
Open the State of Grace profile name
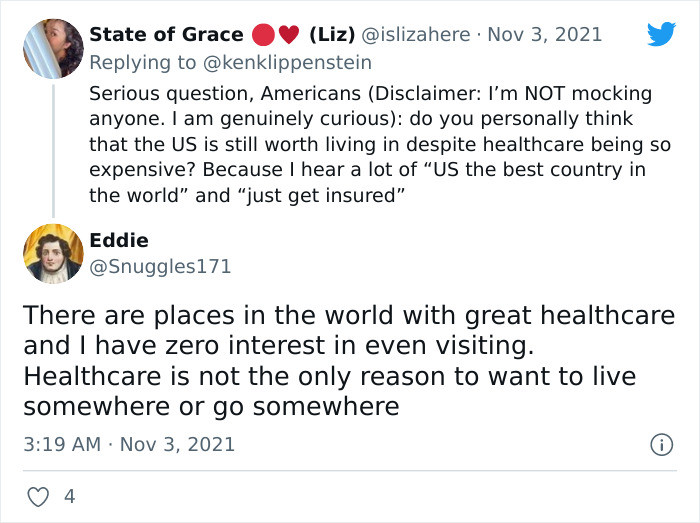tap(166, 35)
